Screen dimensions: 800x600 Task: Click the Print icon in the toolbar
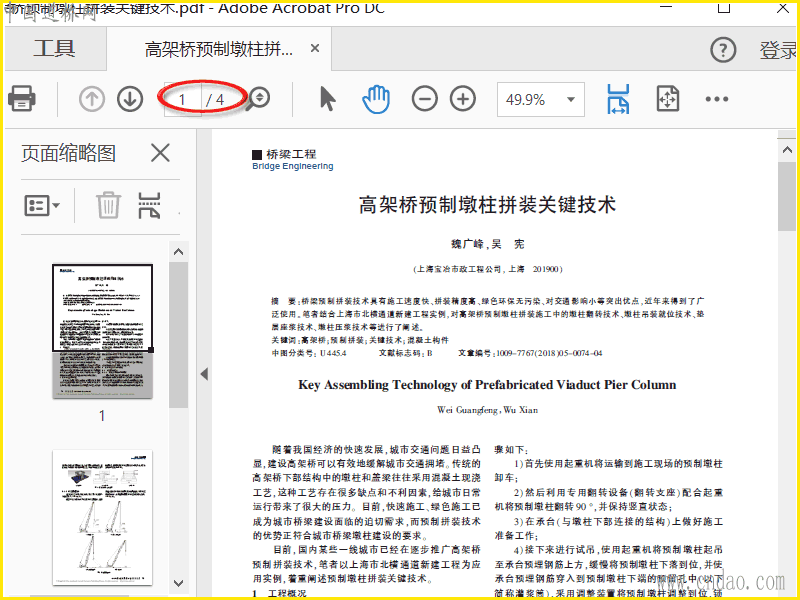pos(21,98)
